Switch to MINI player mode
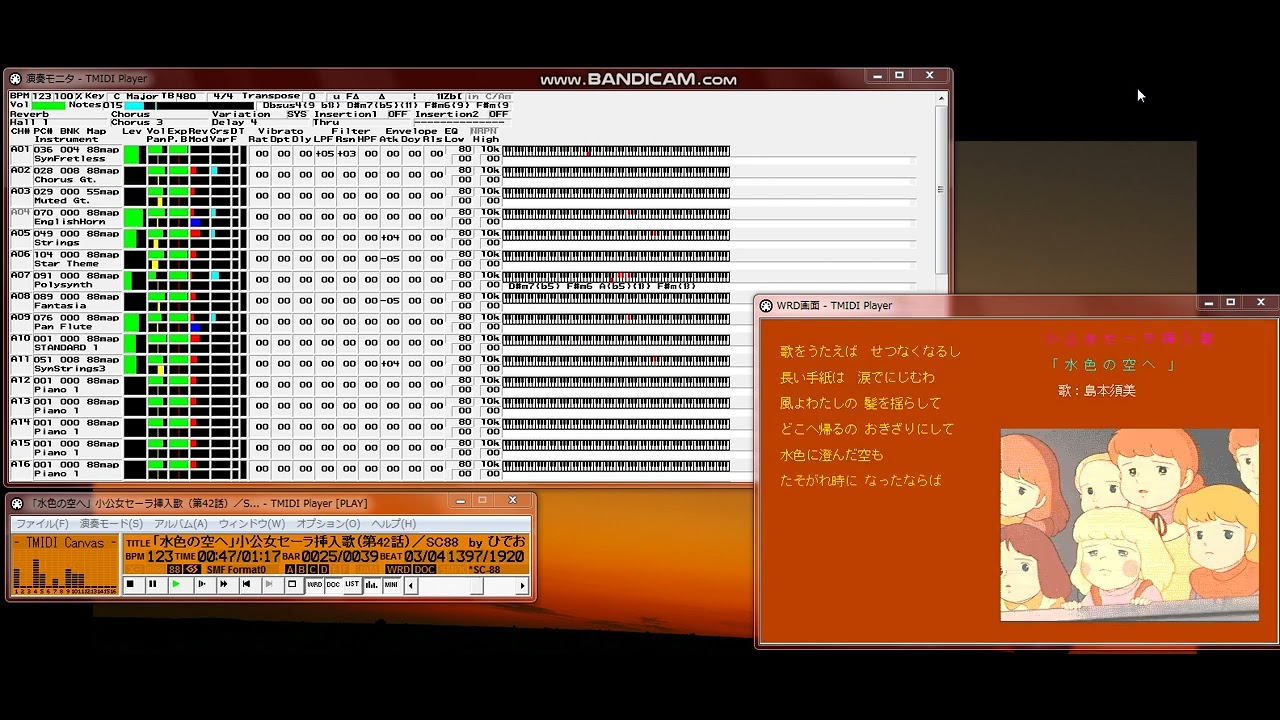This screenshot has height=720, width=1280. pyautogui.click(x=391, y=584)
